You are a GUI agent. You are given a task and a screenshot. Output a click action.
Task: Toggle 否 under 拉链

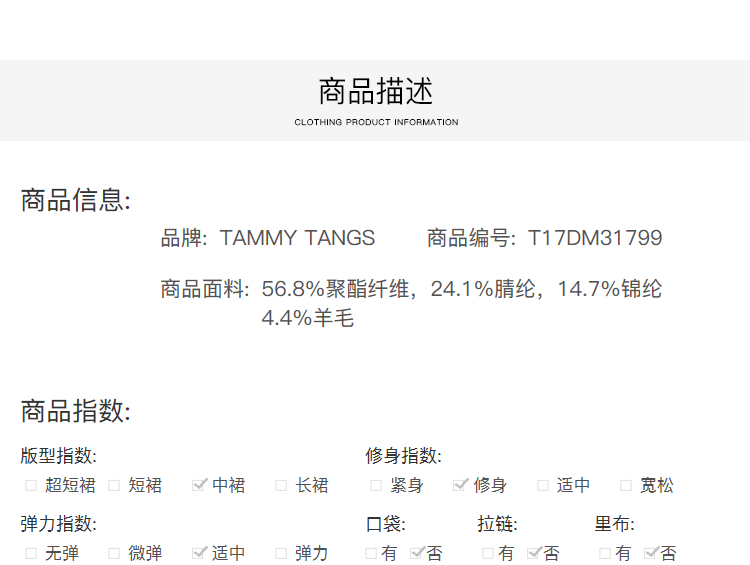tap(534, 553)
